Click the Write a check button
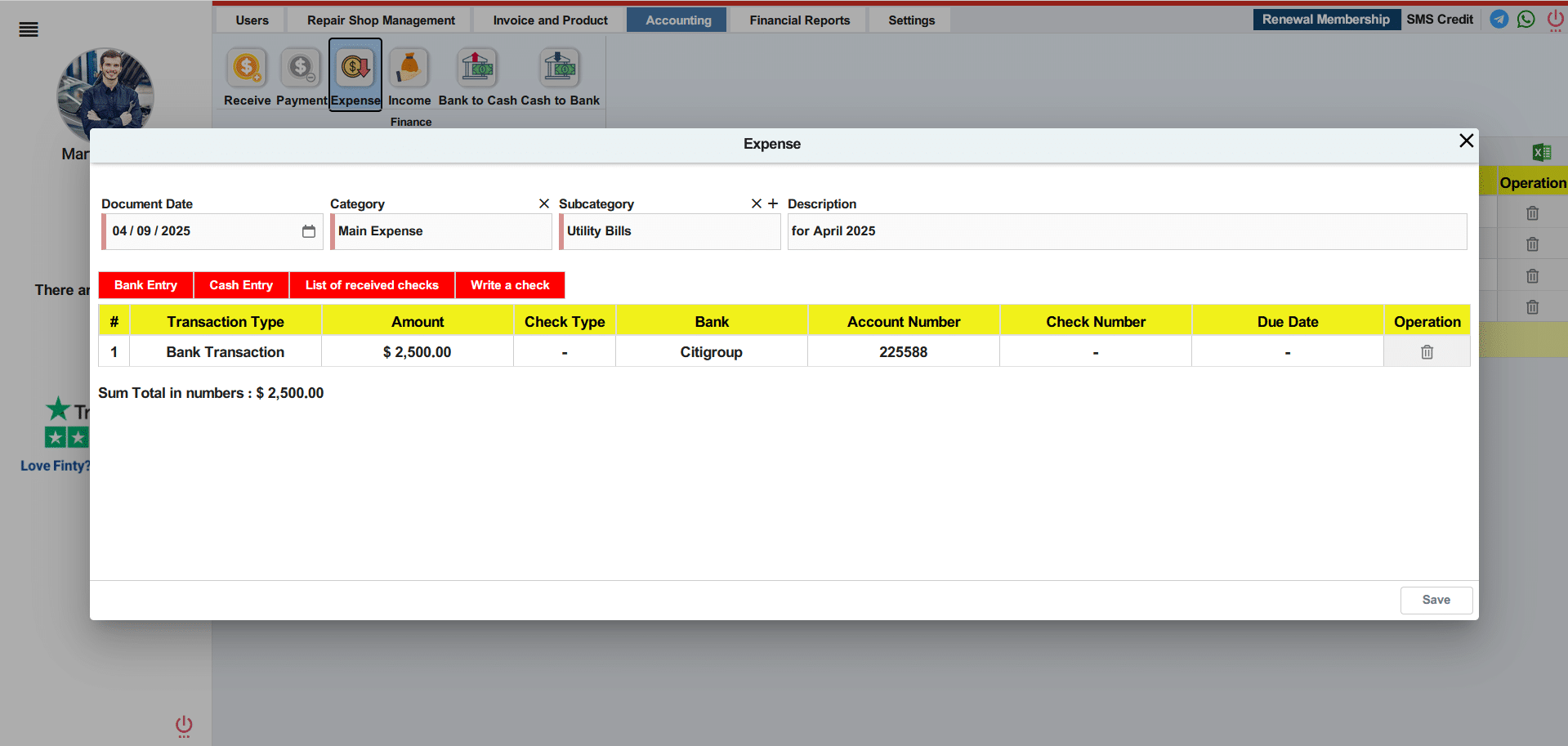This screenshot has height=746, width=1568. click(510, 285)
